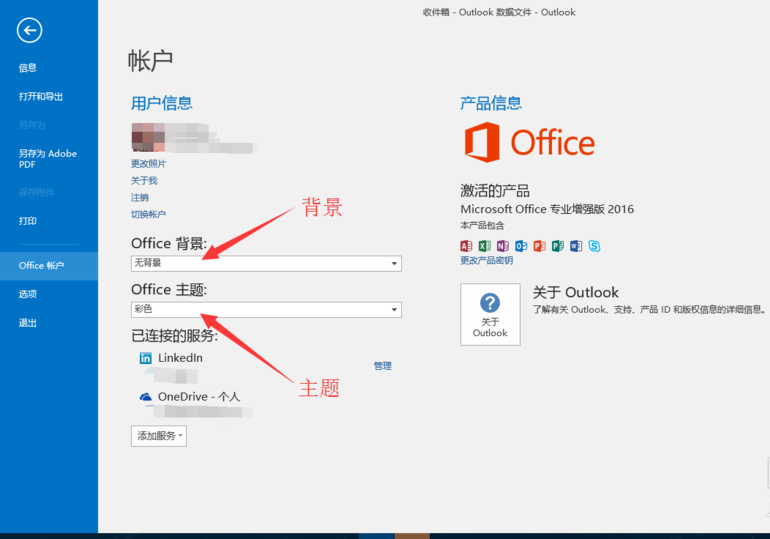Image resolution: width=770 pixels, height=539 pixels.
Task: Click the Excel product icon
Action: pos(484,246)
